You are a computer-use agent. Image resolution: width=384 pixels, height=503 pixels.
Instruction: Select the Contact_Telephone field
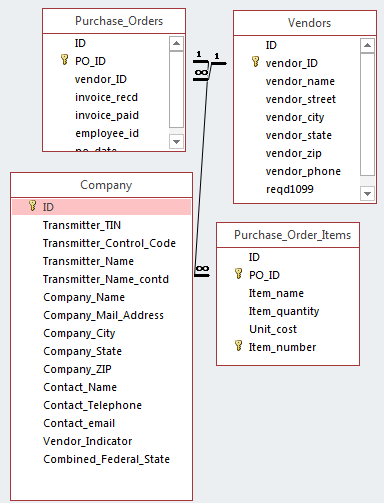(92, 405)
